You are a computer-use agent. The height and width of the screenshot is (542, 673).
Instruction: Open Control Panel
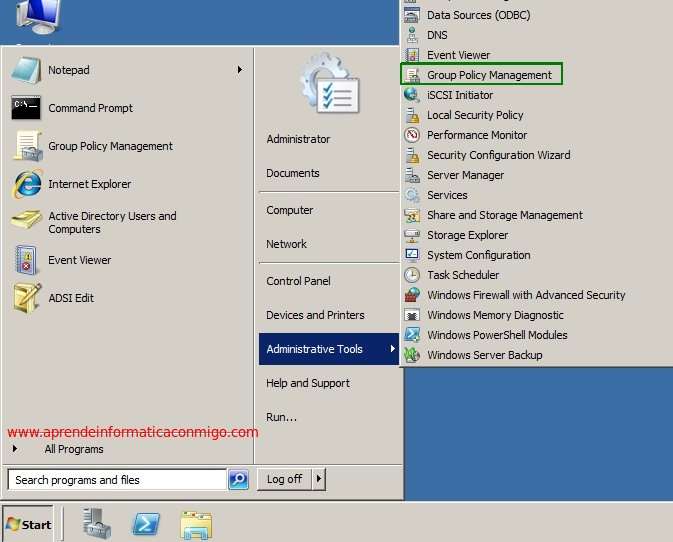tap(298, 281)
